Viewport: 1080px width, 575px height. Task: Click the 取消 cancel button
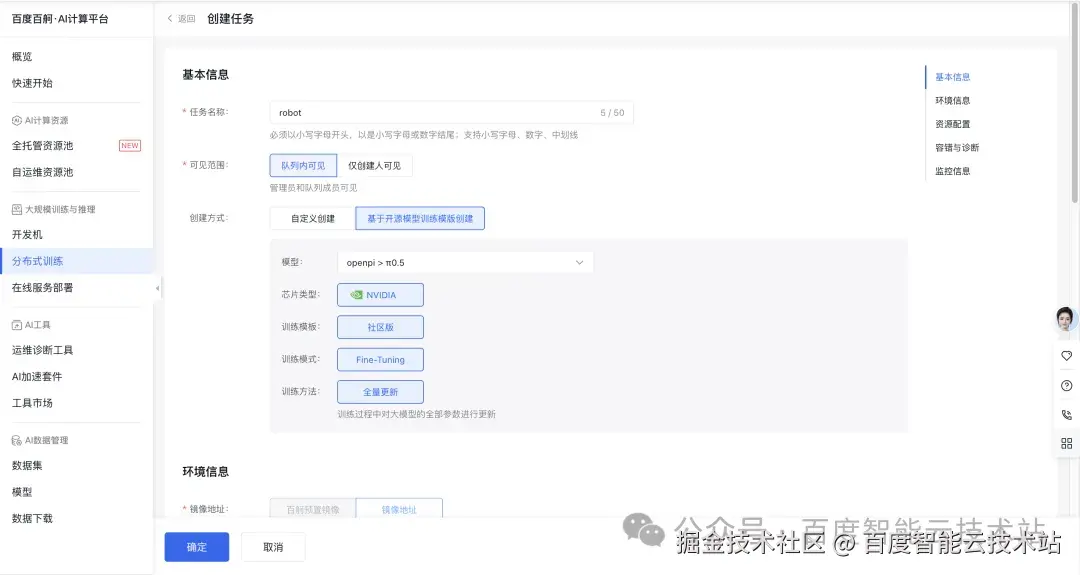[273, 547]
